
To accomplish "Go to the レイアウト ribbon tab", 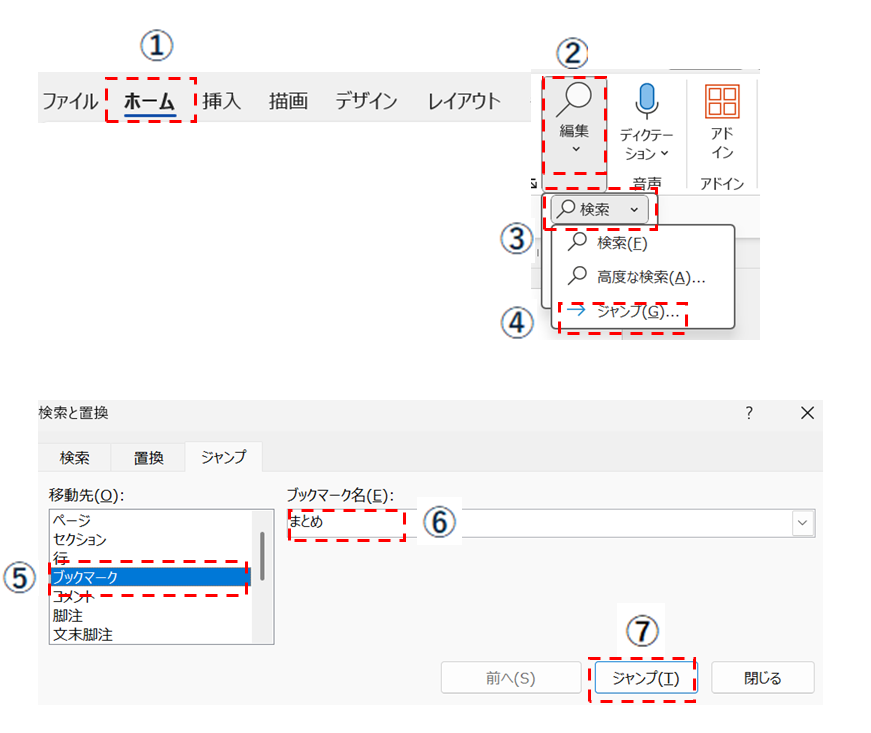I will [x=464, y=101].
